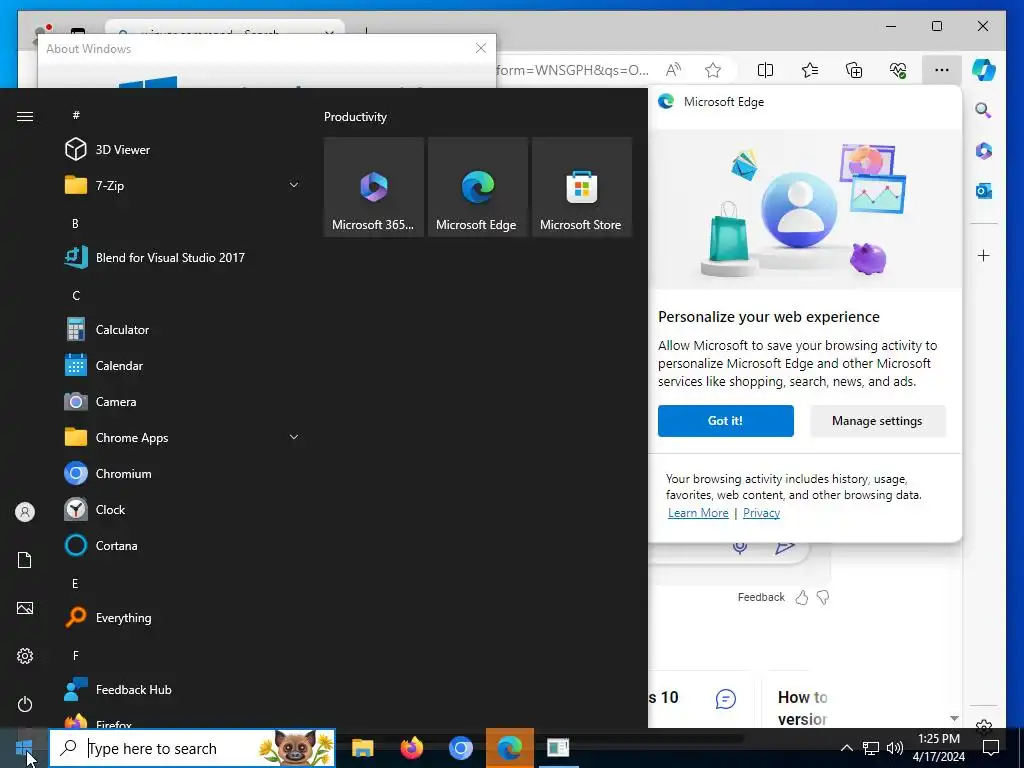This screenshot has height=768, width=1024.
Task: Click the Manage settings button
Action: click(x=877, y=421)
